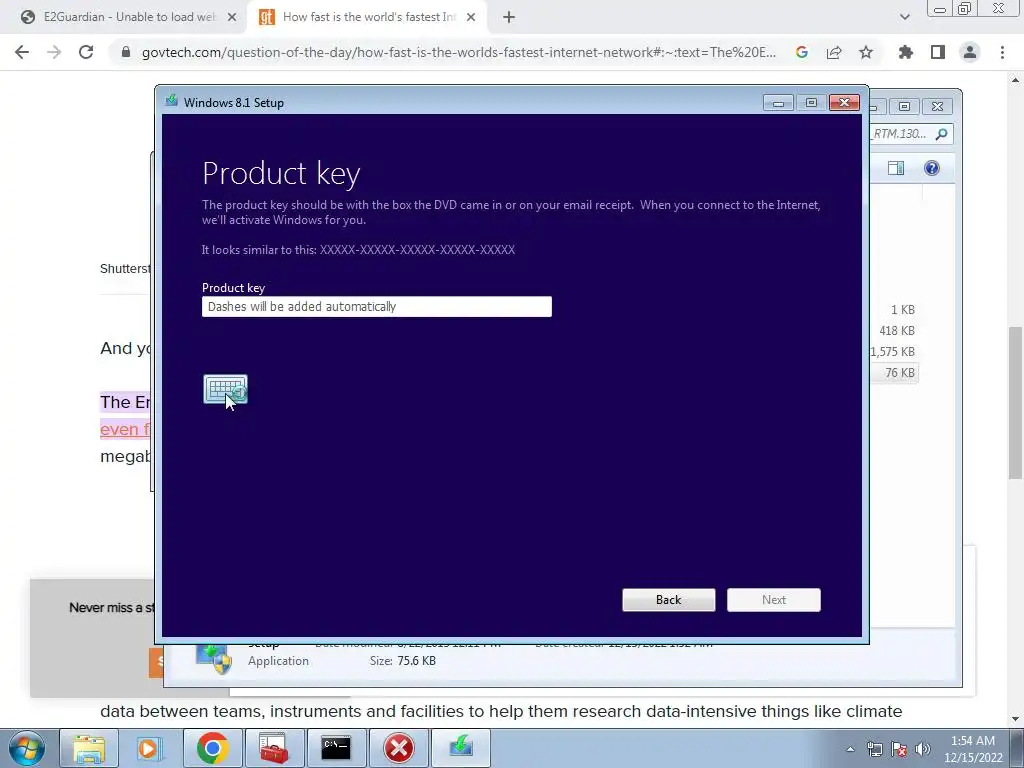Open the Action Center flag icon

(899, 749)
